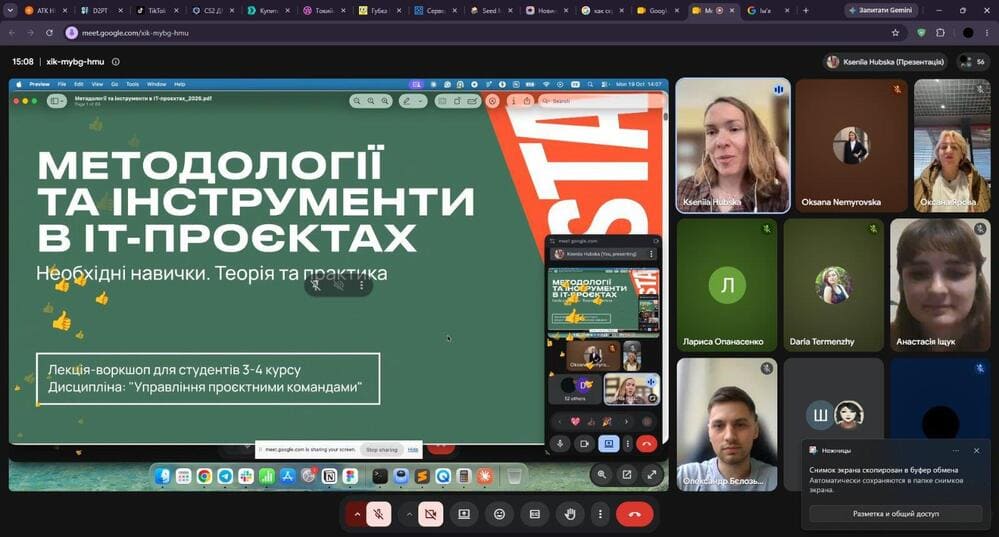This screenshot has width=999, height=537.
Task: Open a new browser tab
Action: [x=806, y=10]
